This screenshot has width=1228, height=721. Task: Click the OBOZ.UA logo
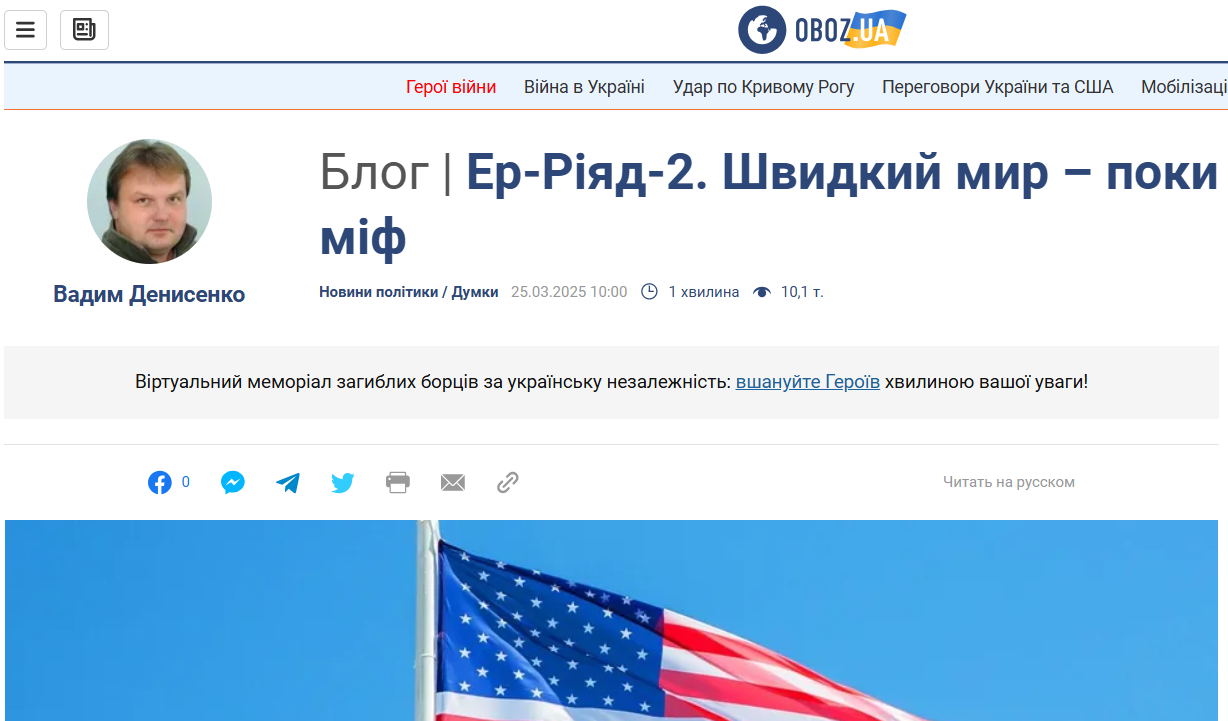(822, 30)
